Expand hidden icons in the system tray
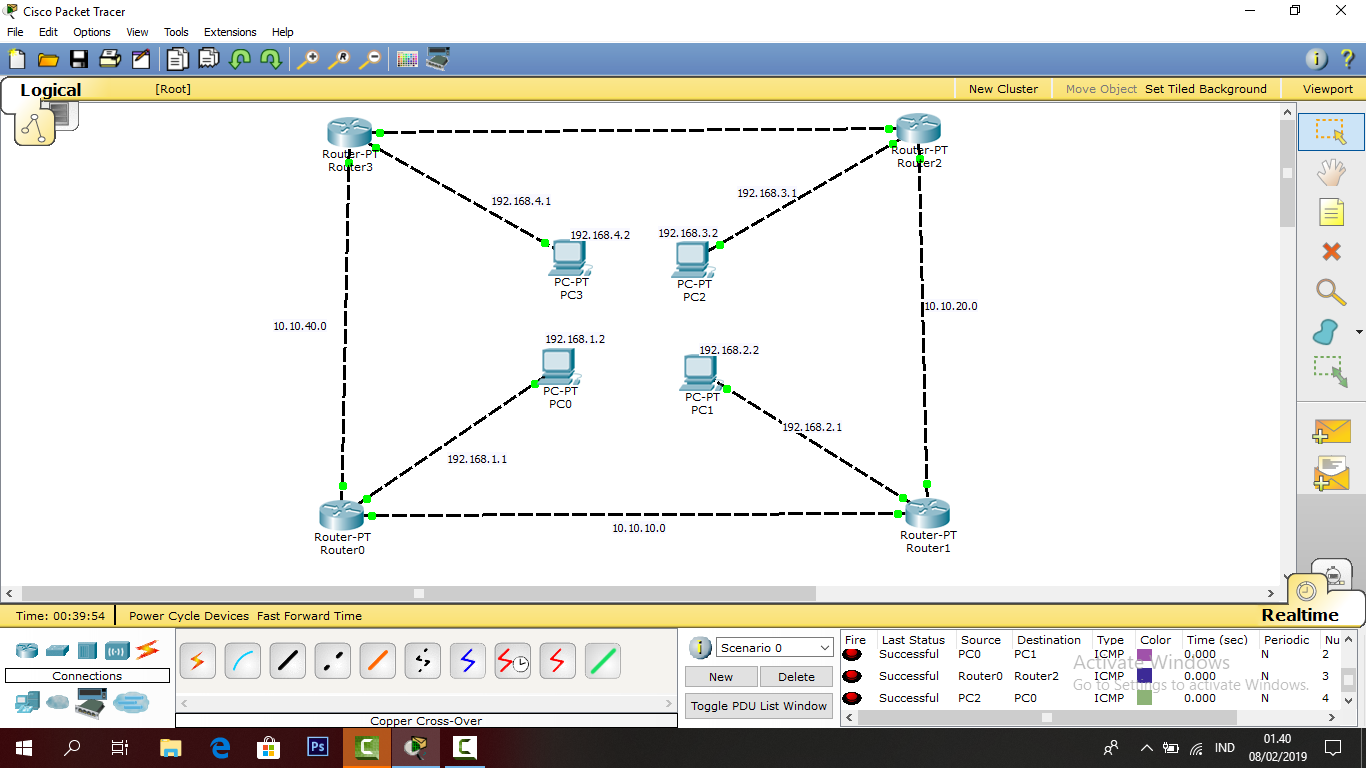 [1146, 747]
